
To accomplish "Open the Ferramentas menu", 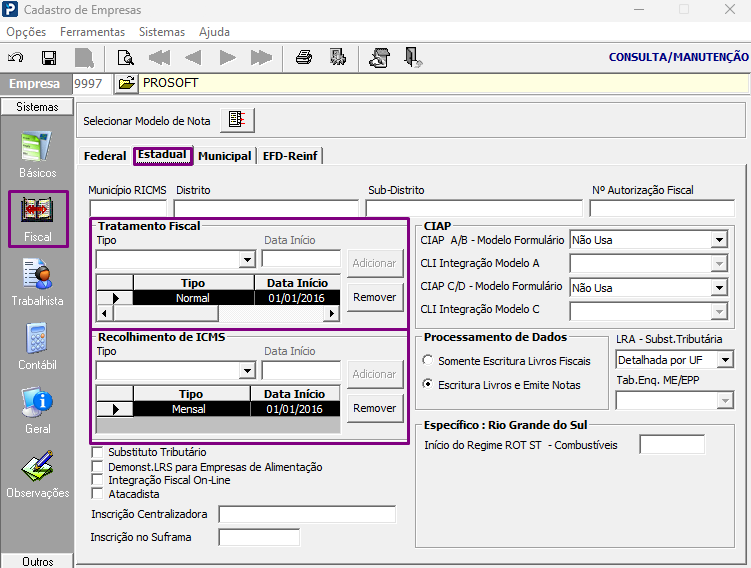I will [92, 32].
